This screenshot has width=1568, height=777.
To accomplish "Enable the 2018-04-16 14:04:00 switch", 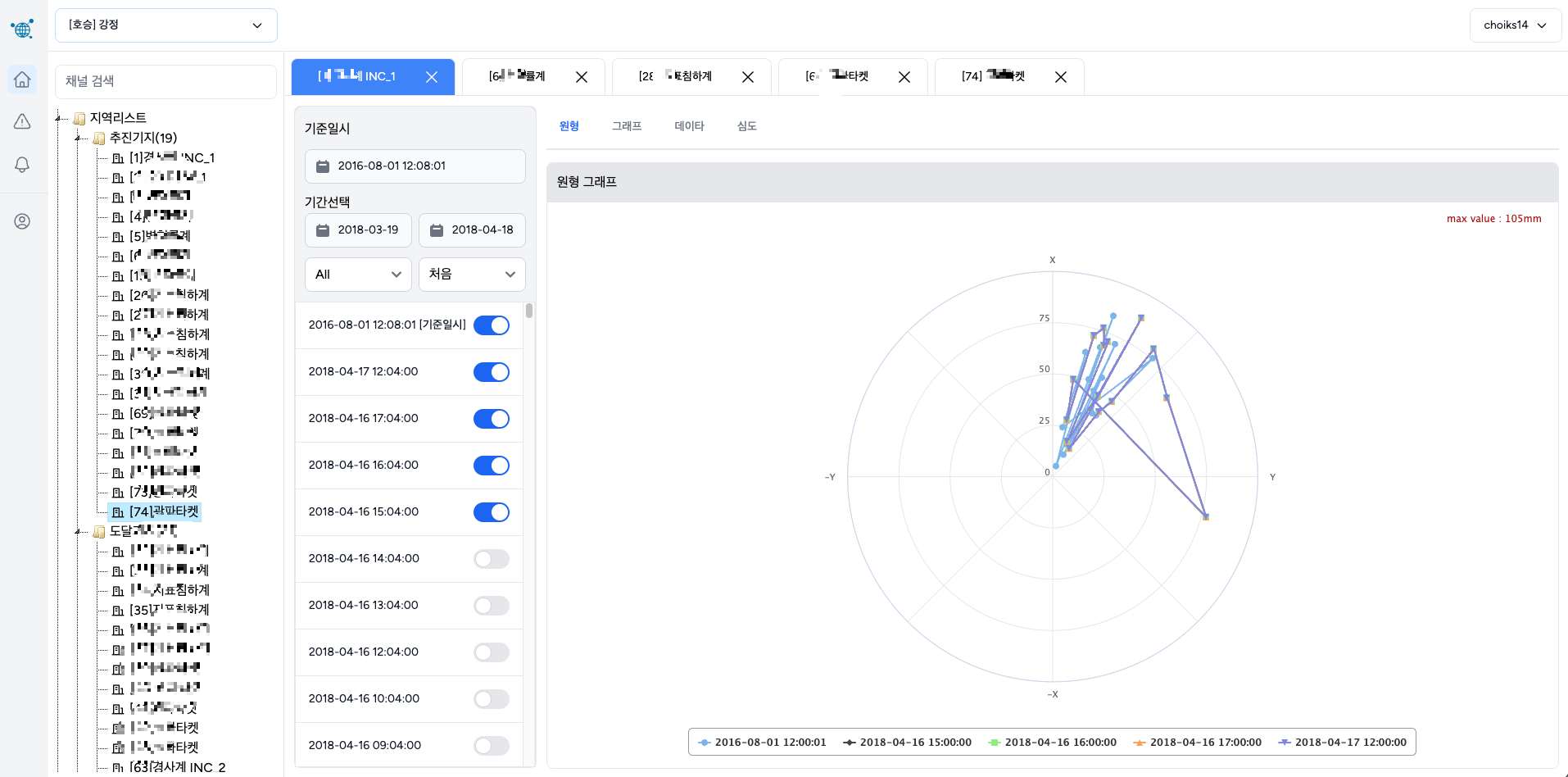I will [492, 559].
